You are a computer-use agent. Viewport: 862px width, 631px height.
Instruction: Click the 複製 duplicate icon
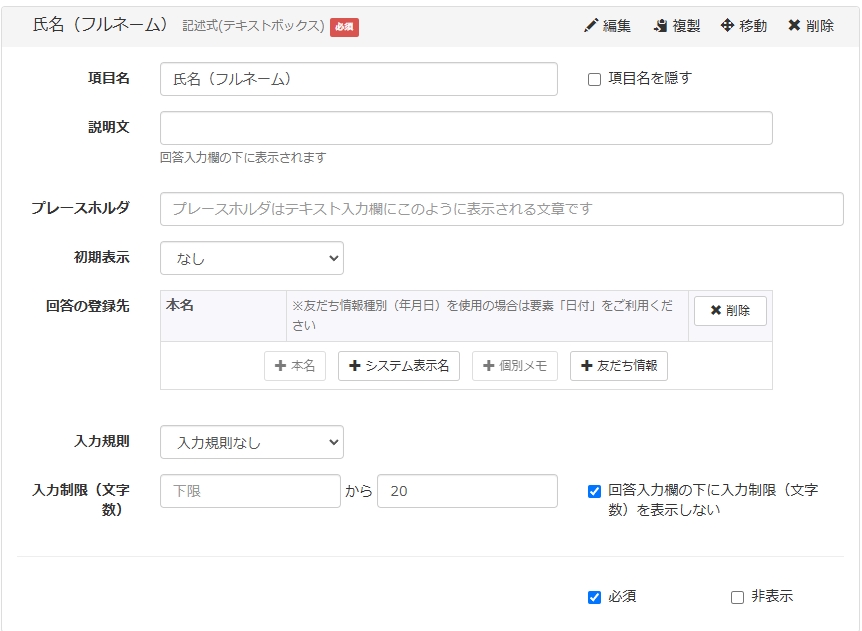point(660,26)
